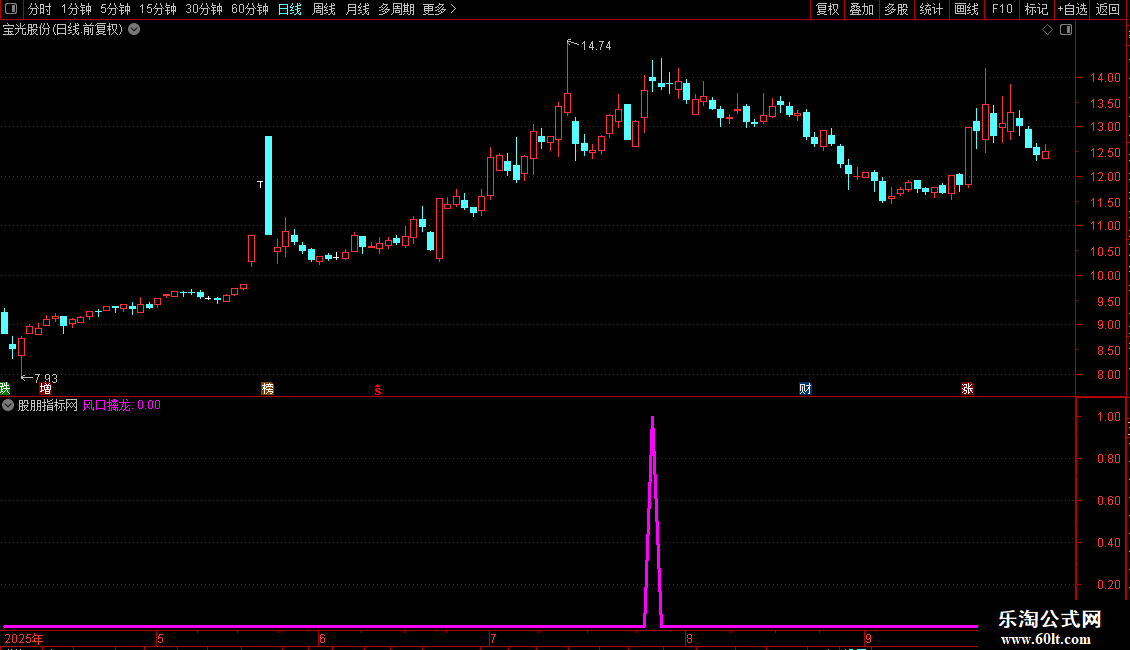Switch to 日线 daily chart
The width and height of the screenshot is (1130, 650).
pyautogui.click(x=290, y=9)
